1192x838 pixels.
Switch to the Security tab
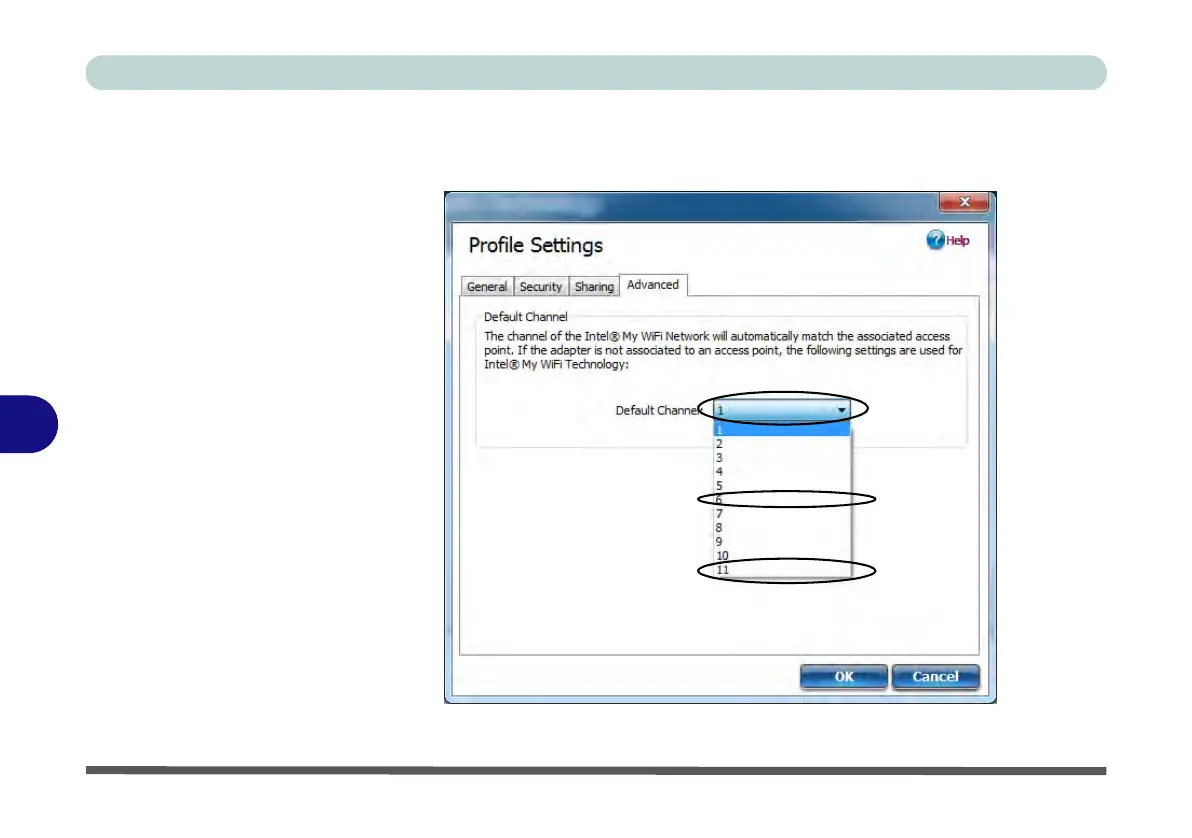tap(541, 287)
